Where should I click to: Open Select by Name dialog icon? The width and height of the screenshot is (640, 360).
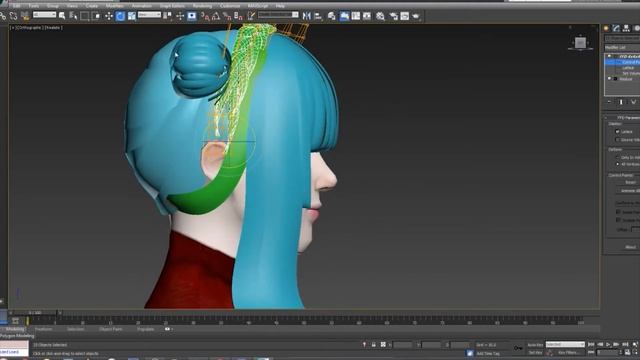[73, 16]
